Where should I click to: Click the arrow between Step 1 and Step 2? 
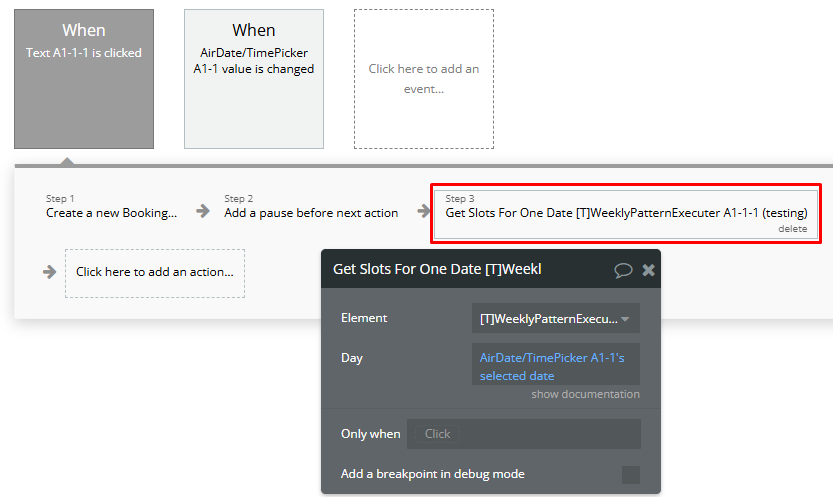(202, 211)
